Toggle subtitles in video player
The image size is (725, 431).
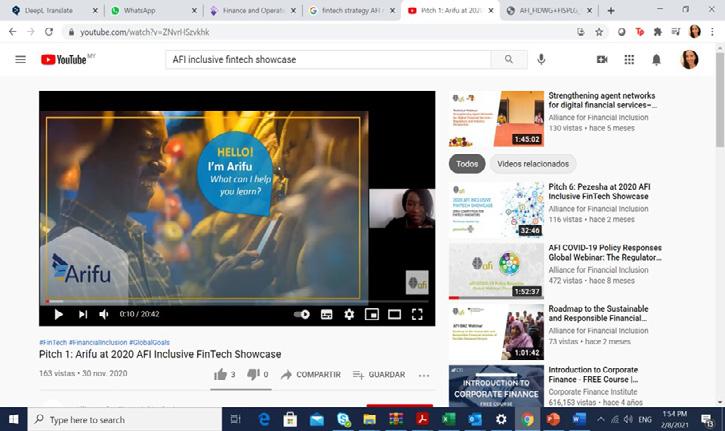(x=326, y=314)
